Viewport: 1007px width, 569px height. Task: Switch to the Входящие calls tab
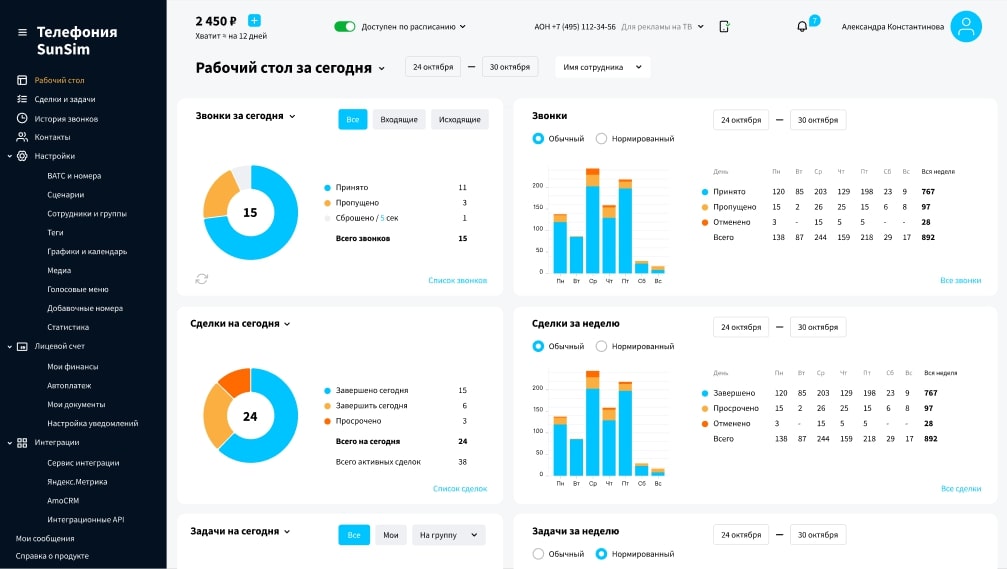click(399, 120)
